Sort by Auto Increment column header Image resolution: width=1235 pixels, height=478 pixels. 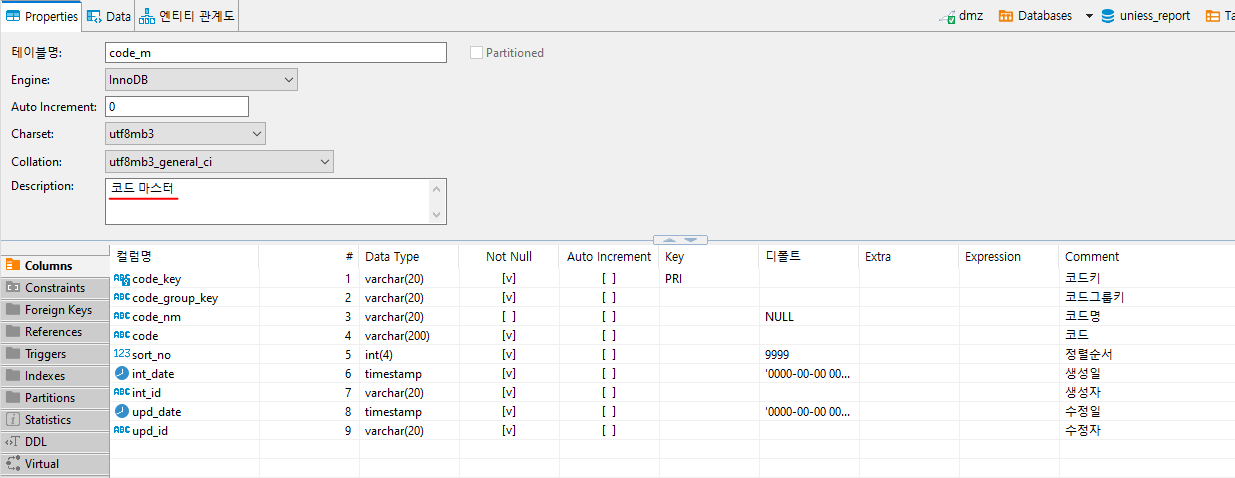pyautogui.click(x=609, y=257)
